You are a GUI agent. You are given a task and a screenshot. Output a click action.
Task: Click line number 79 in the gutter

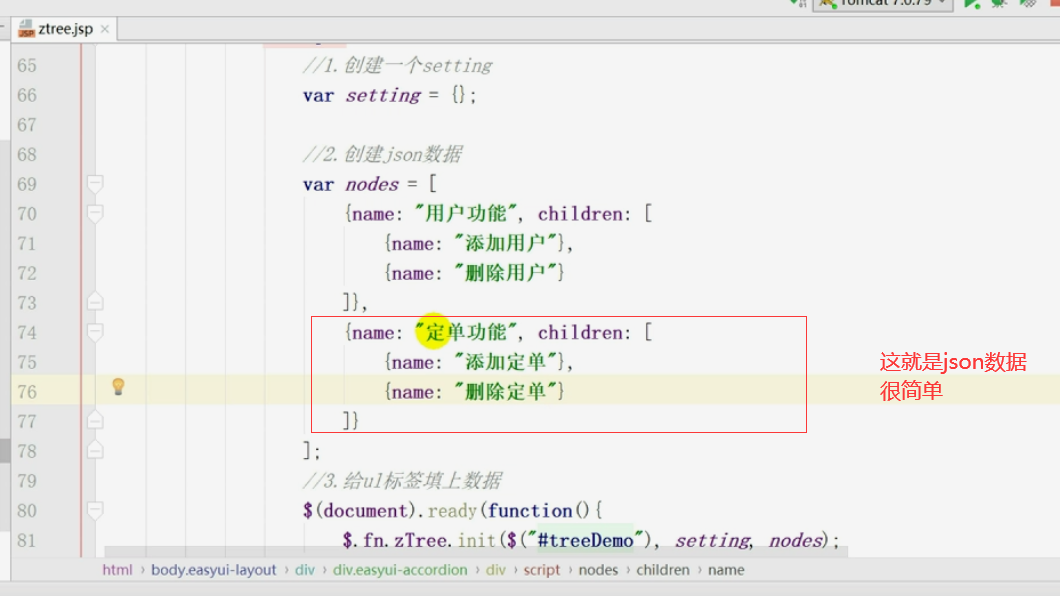tap(27, 481)
